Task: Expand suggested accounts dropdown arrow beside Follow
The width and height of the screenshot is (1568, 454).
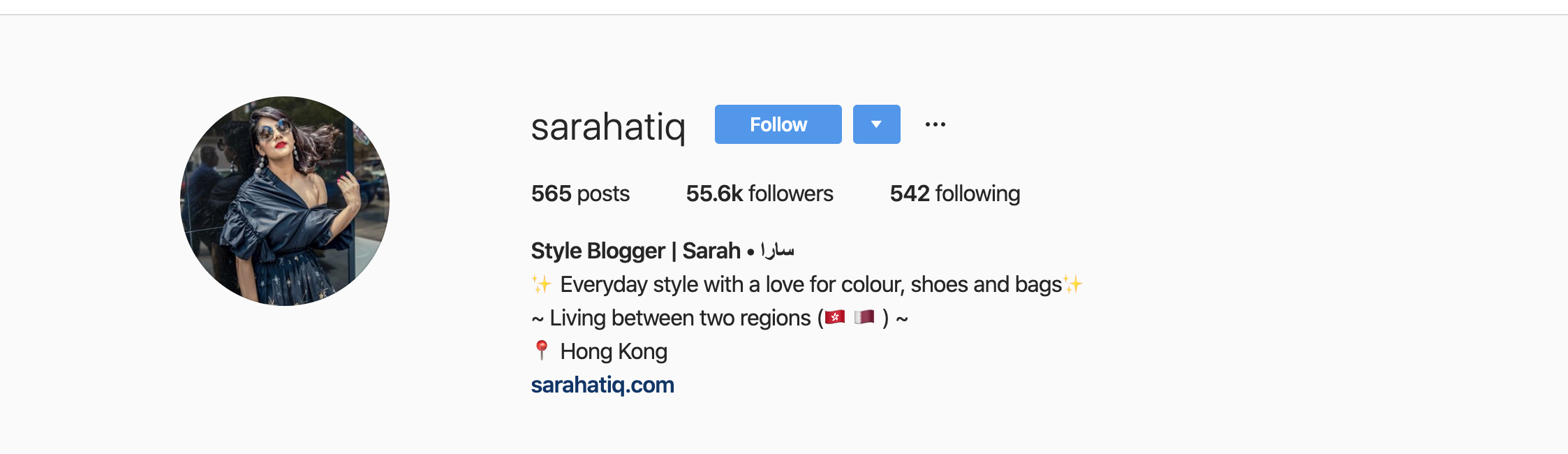Action: pyautogui.click(x=877, y=124)
